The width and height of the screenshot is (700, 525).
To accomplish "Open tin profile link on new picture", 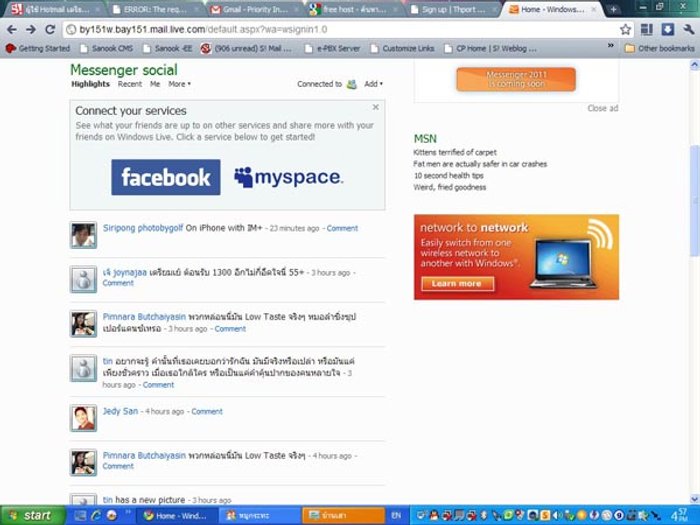I will pos(108,500).
